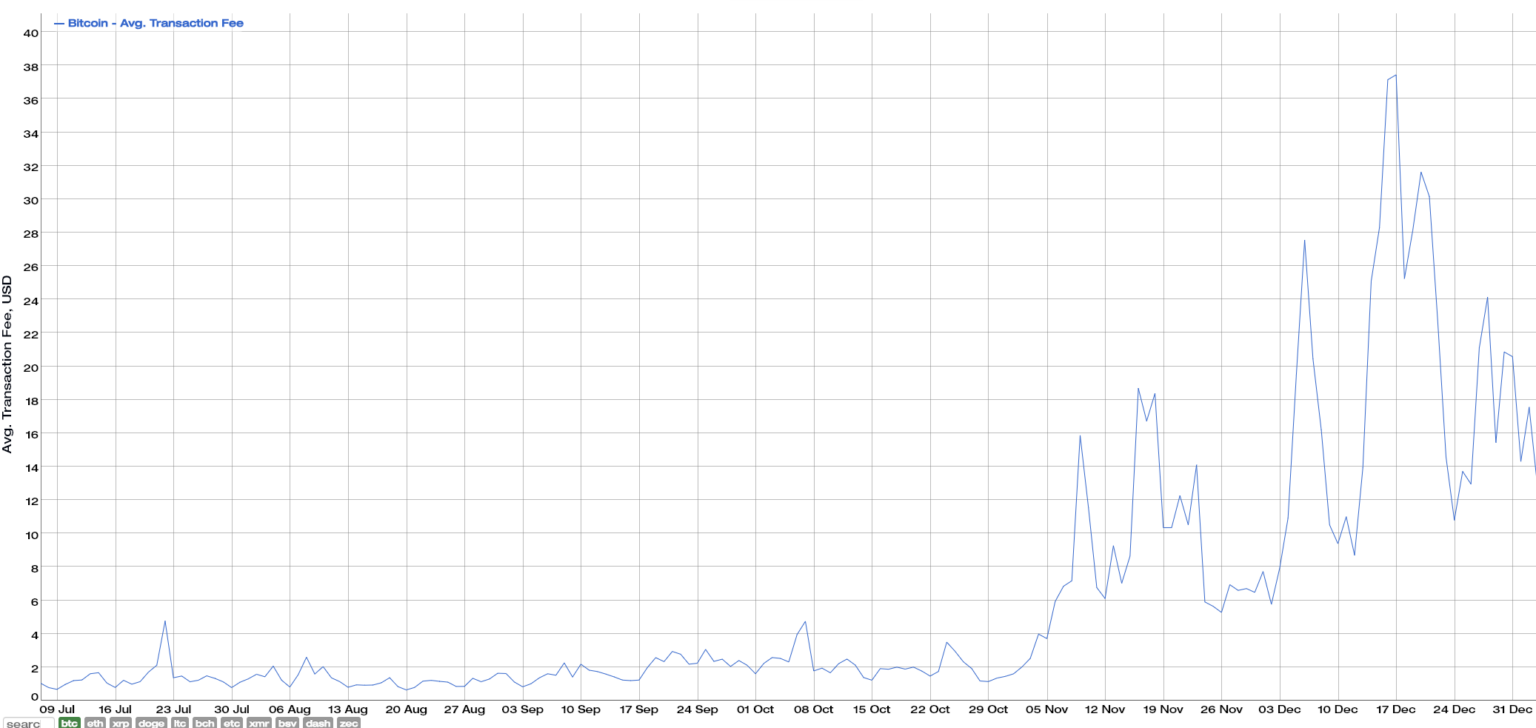The image size is (1536, 728).
Task: Click the highest fee peak near 17 Dec
Action: point(1395,75)
